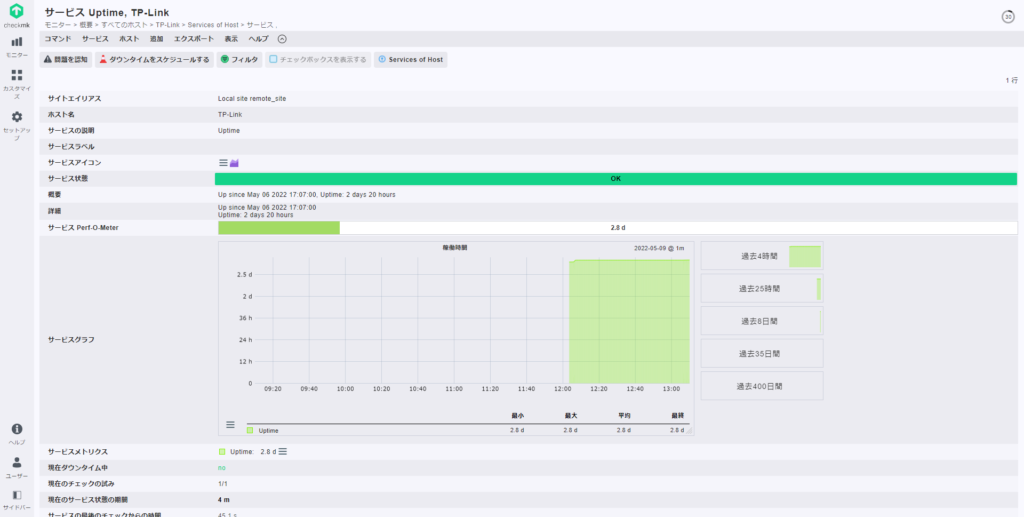1024x517 pixels.
Task: Click TP-Link in the breadcrumb
Action: coord(167,25)
